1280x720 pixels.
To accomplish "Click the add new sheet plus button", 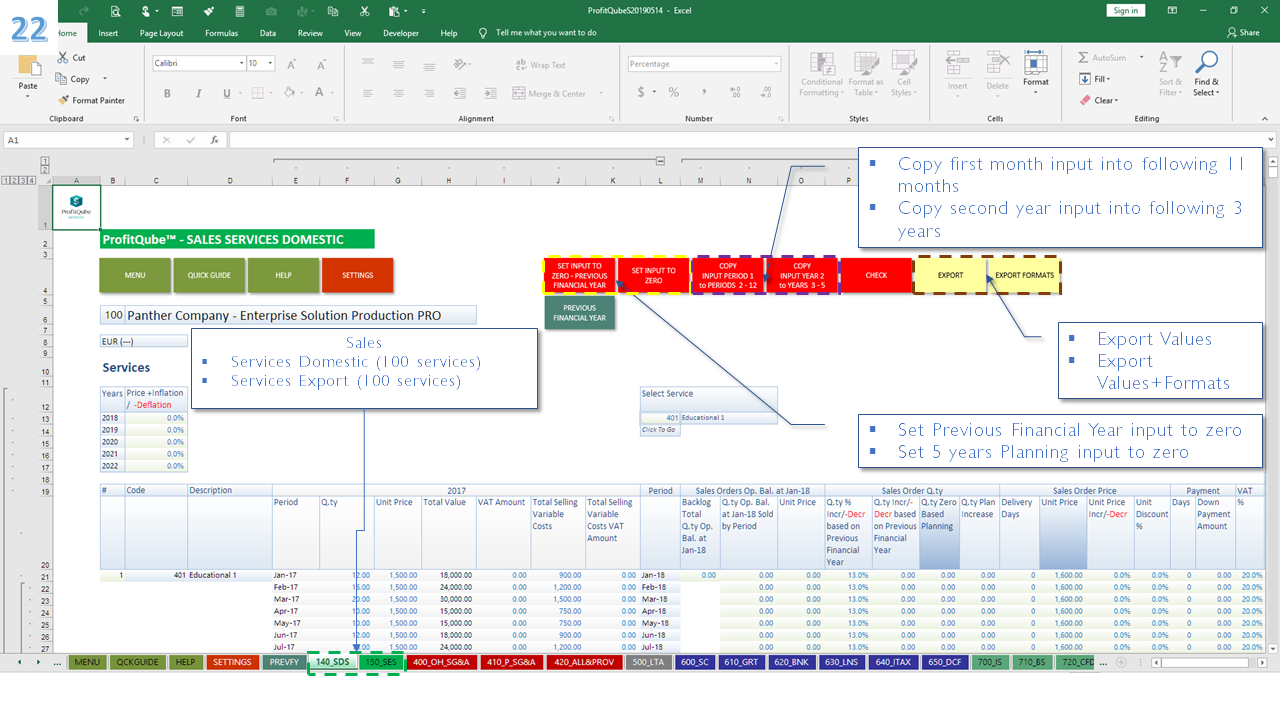I will pos(1121,662).
